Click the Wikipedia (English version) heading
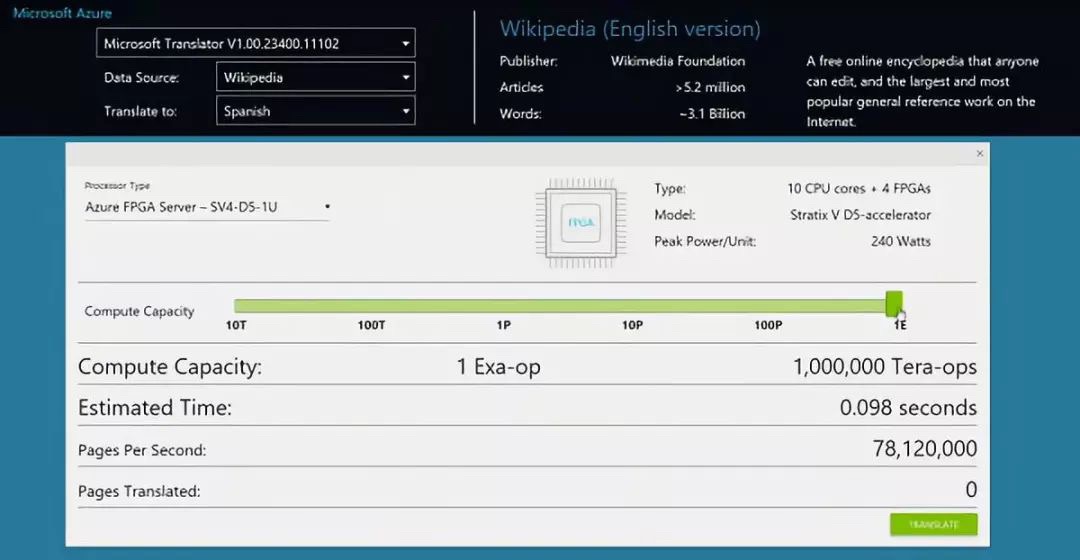The width and height of the screenshot is (1080, 560). coord(630,29)
